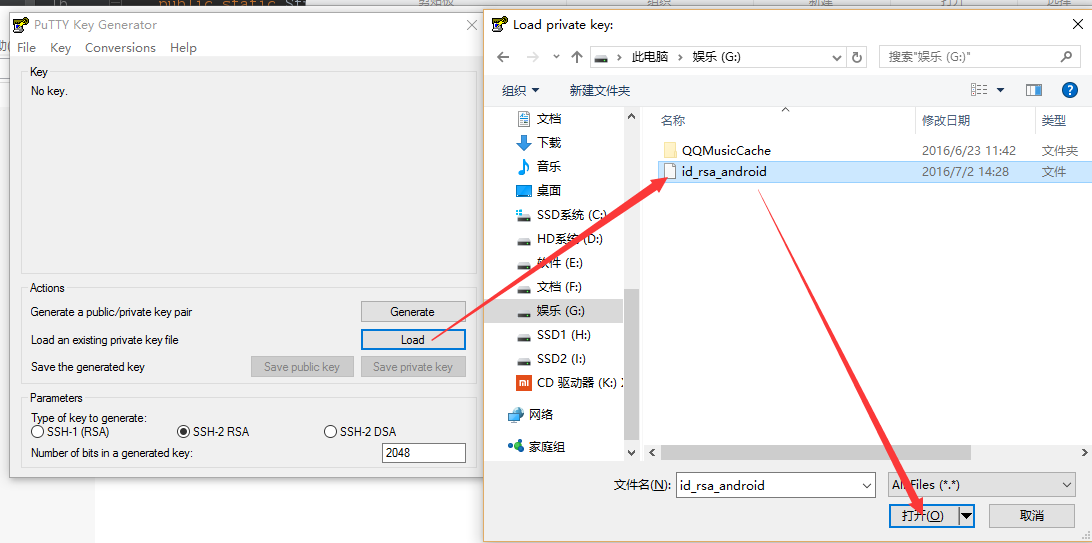Select SSD2 (I:) drive
Image resolution: width=1092 pixels, height=543 pixels.
click(553, 359)
